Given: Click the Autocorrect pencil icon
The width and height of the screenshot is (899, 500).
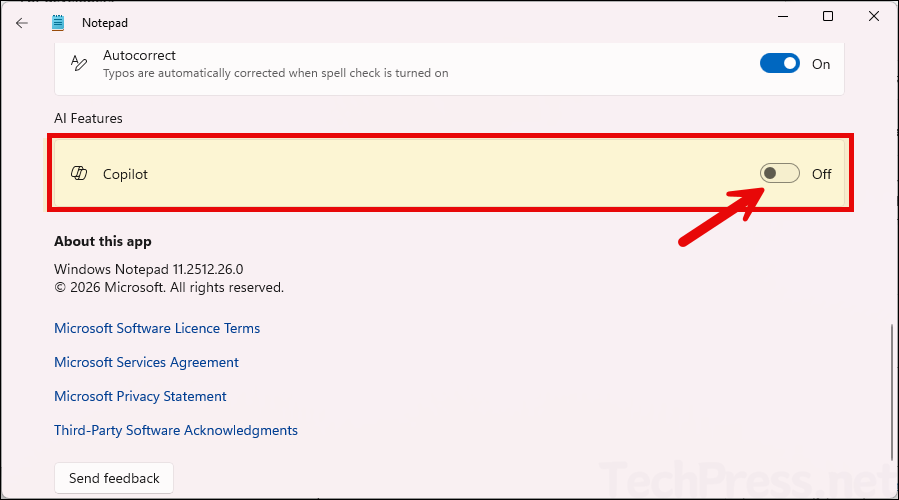Looking at the screenshot, I should pos(79,64).
